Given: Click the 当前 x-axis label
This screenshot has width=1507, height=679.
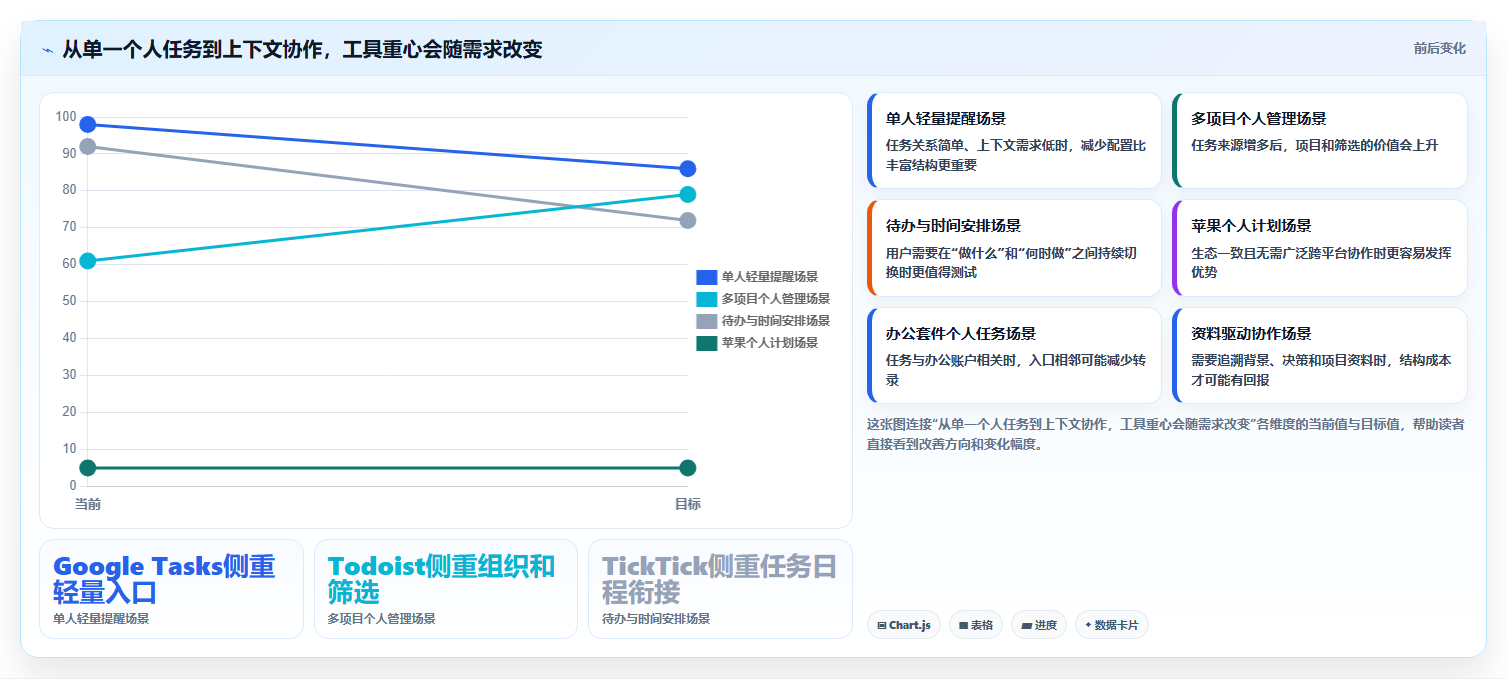Looking at the screenshot, I should tap(88, 504).
